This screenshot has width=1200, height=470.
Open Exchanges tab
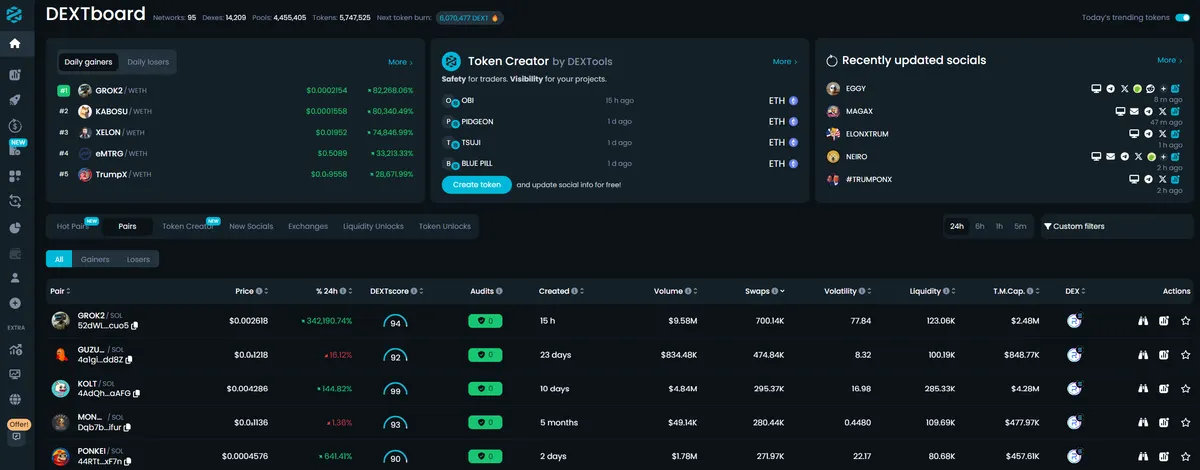(x=308, y=226)
